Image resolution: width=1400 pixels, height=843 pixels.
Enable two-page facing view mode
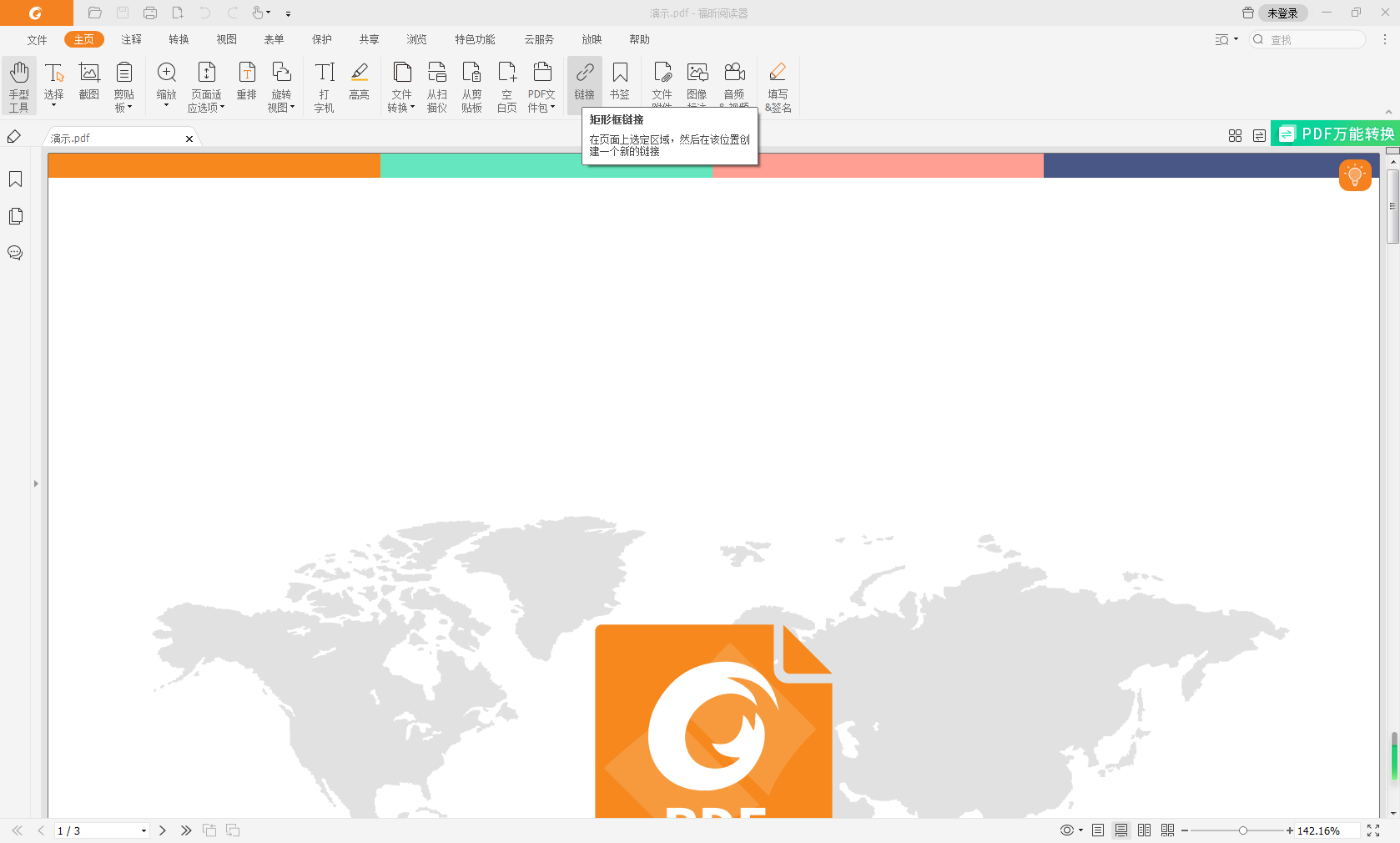tap(1145, 830)
